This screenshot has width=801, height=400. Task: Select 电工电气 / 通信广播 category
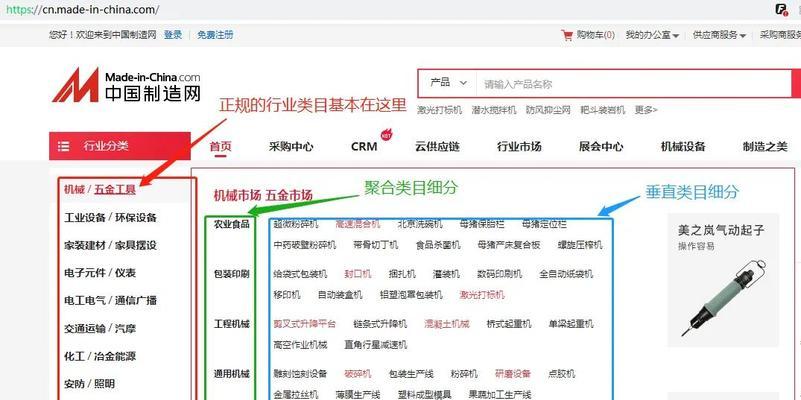(110, 300)
